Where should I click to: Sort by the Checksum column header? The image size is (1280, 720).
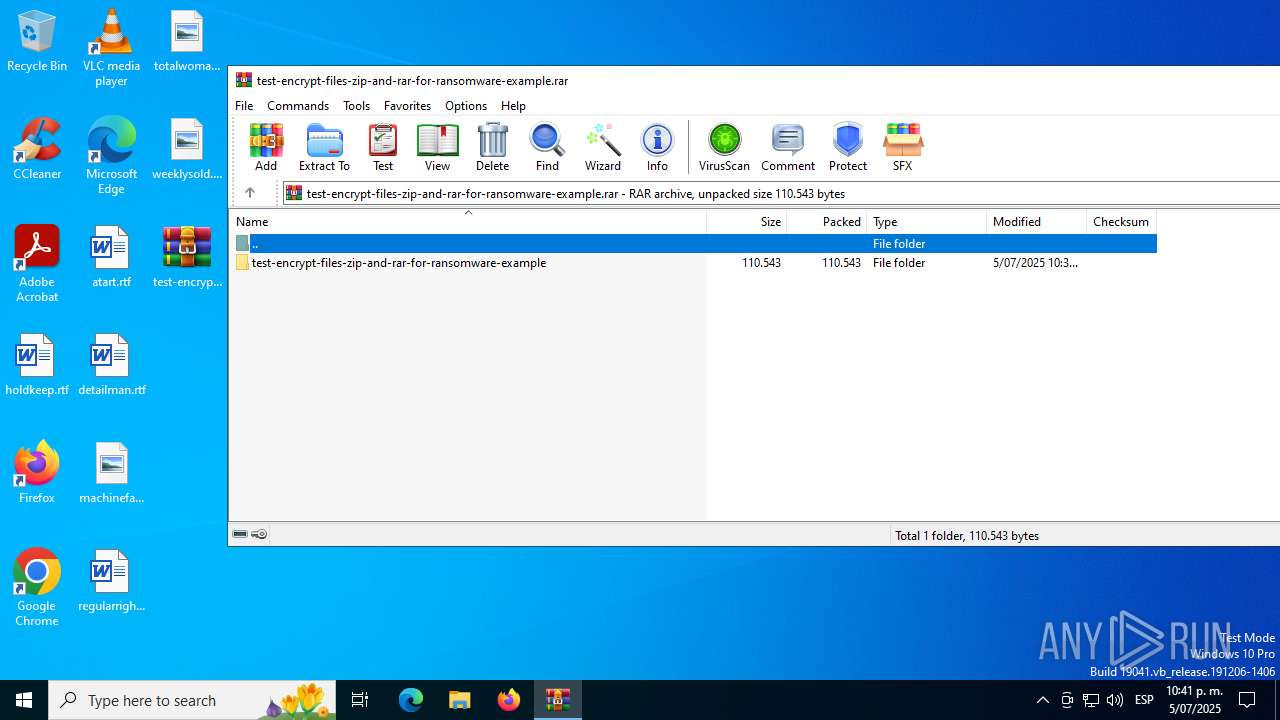click(1122, 222)
